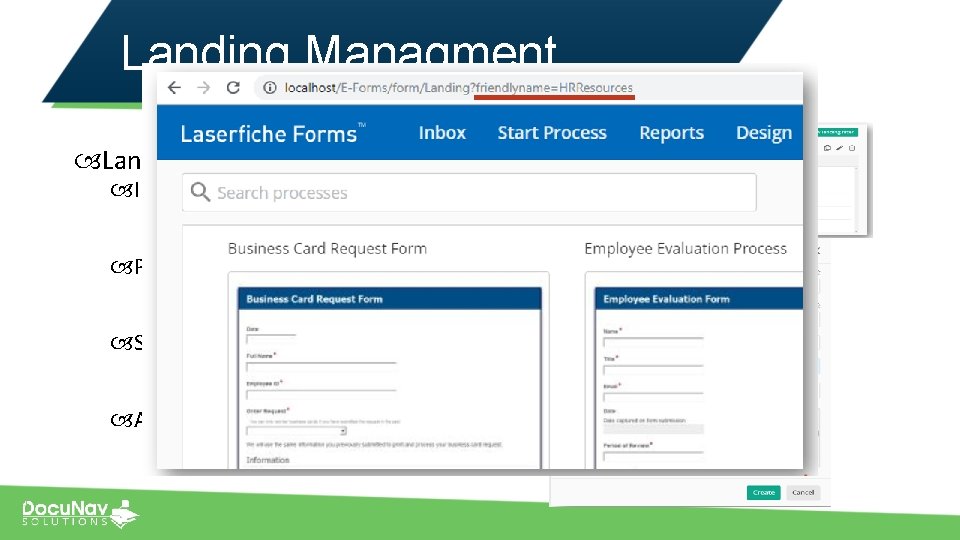The width and height of the screenshot is (960, 540).
Task: Click the Laserfiche Forms logo
Action: [272, 133]
